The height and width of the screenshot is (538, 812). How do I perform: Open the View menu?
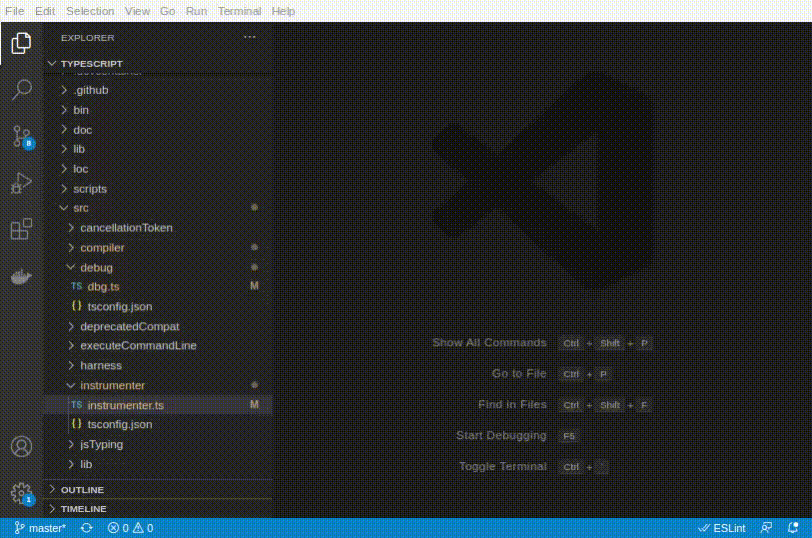(137, 11)
